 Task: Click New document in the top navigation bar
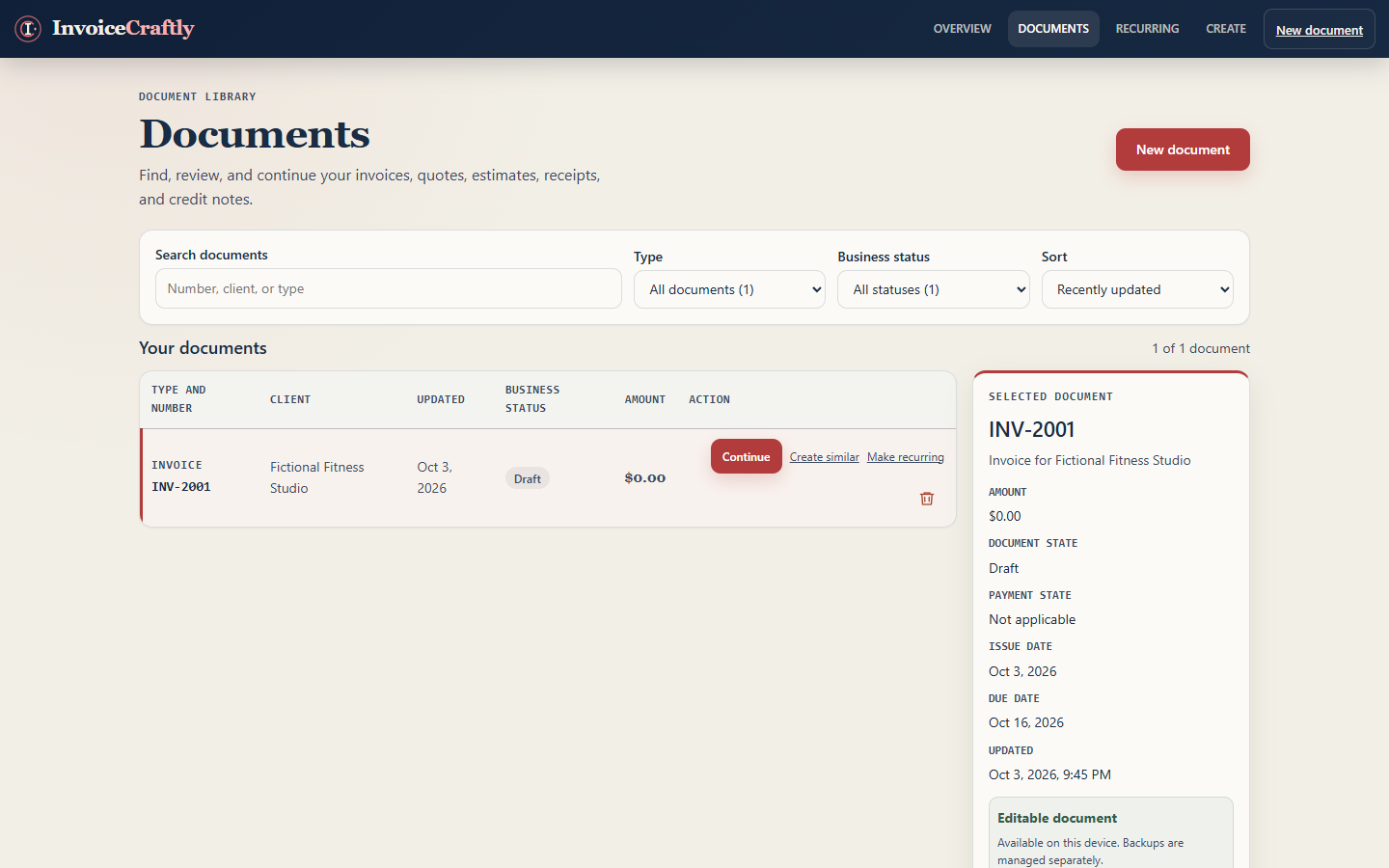tap(1320, 30)
